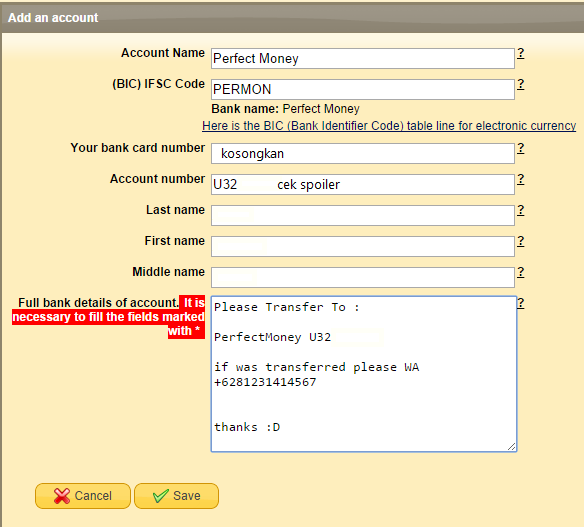Show help for Your bank card number
Viewport: 584px width, 527px height.
(x=521, y=148)
